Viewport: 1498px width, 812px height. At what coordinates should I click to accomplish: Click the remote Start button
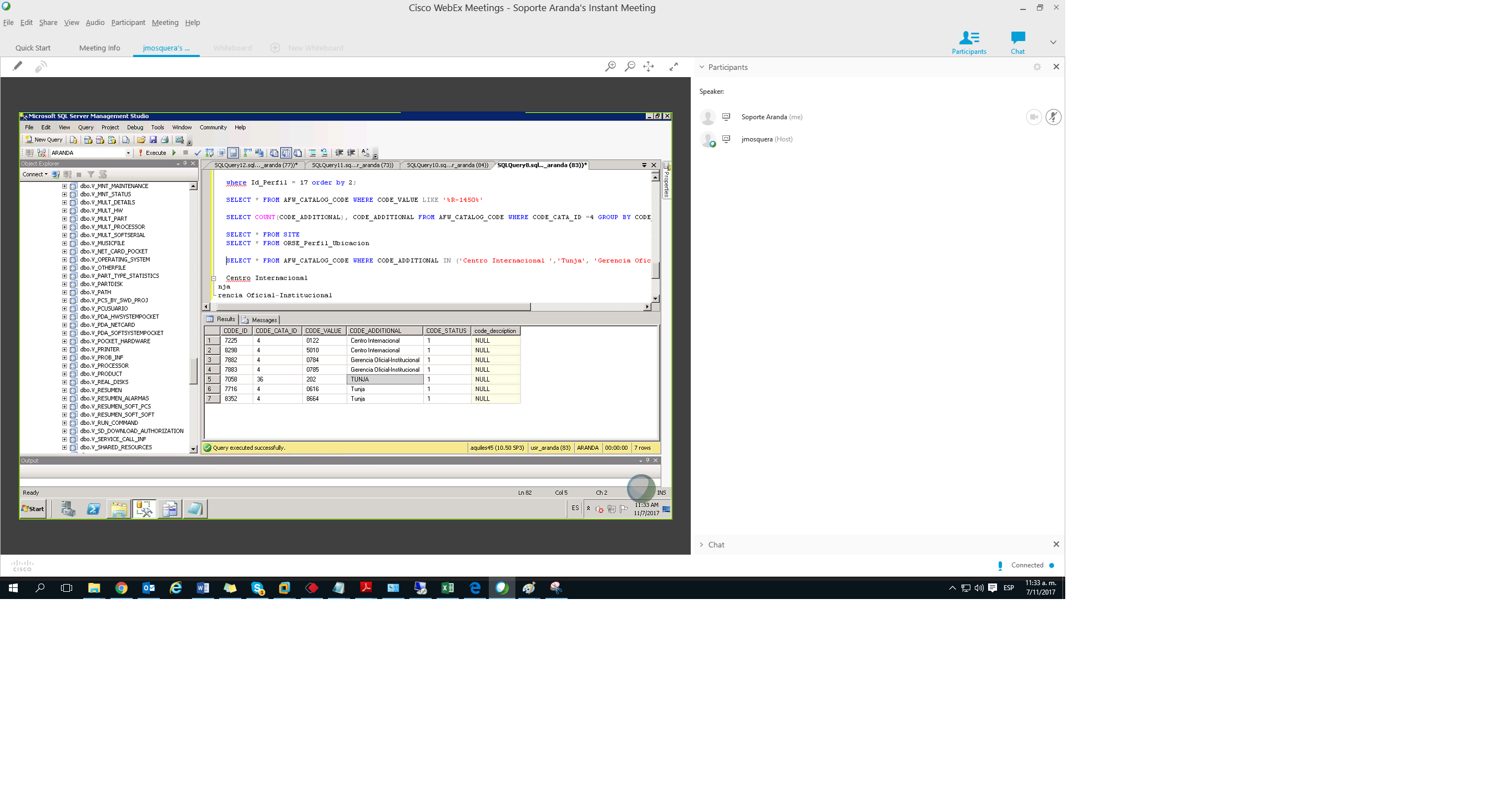[x=33, y=509]
